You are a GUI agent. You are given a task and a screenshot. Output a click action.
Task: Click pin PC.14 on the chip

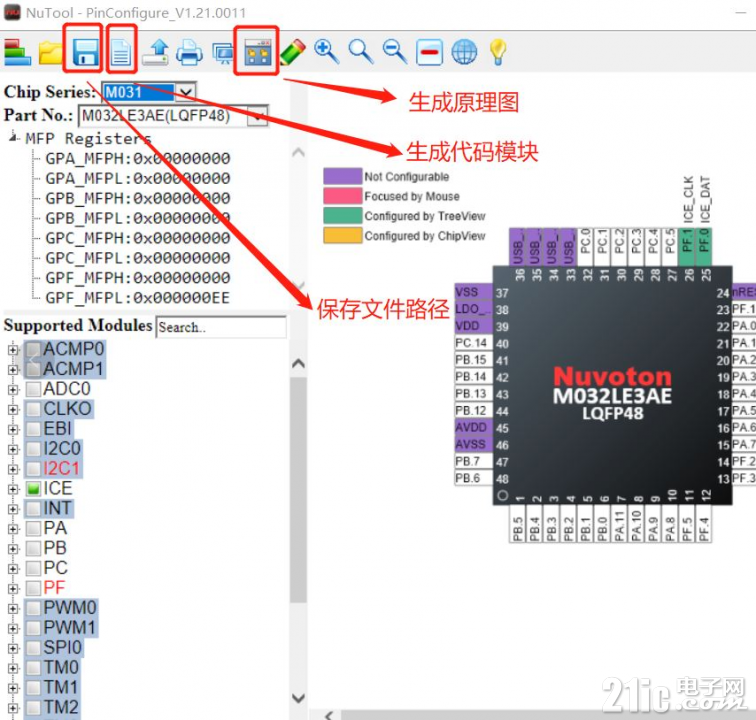point(473,343)
